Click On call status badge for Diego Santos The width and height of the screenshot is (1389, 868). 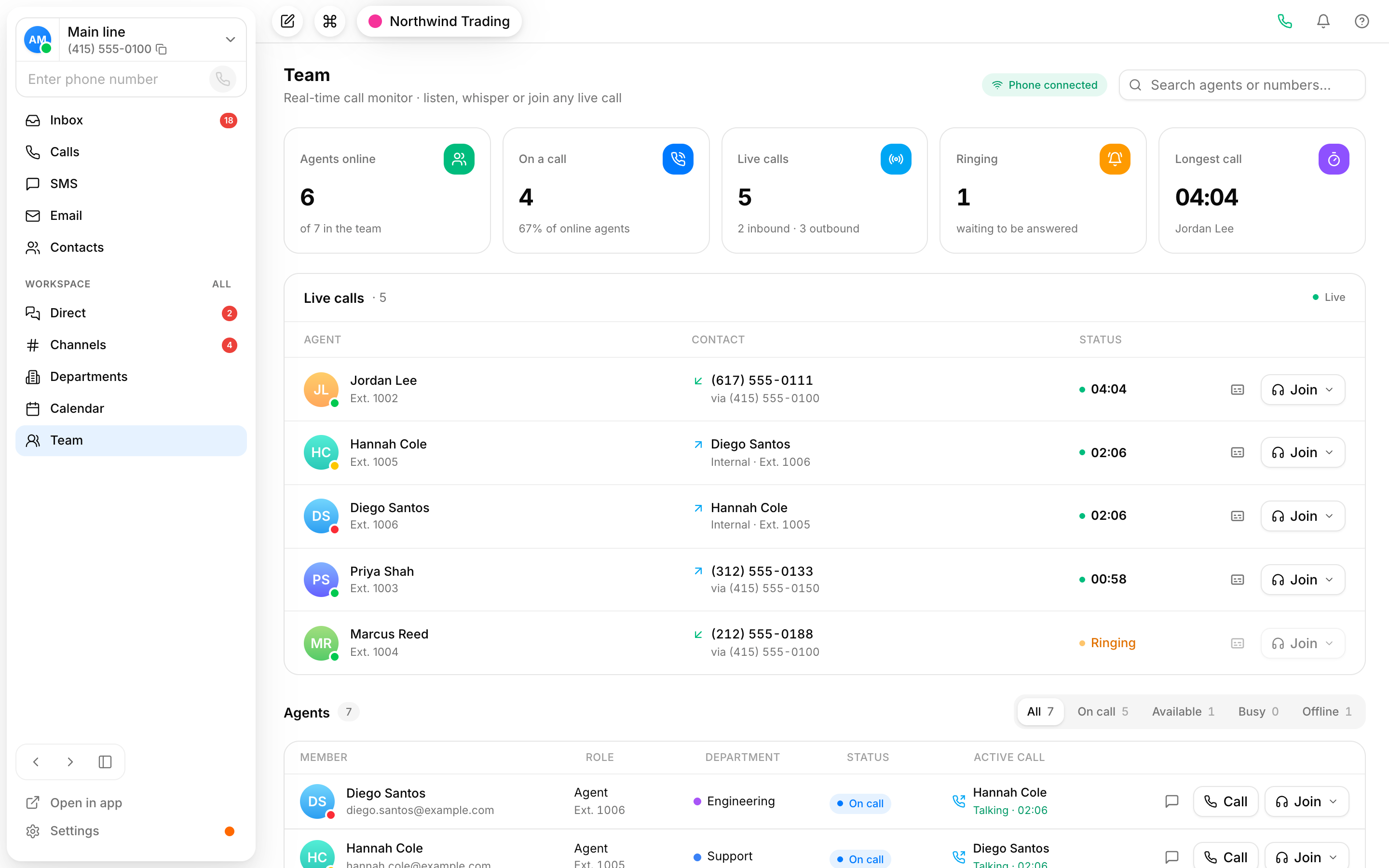pos(860,803)
